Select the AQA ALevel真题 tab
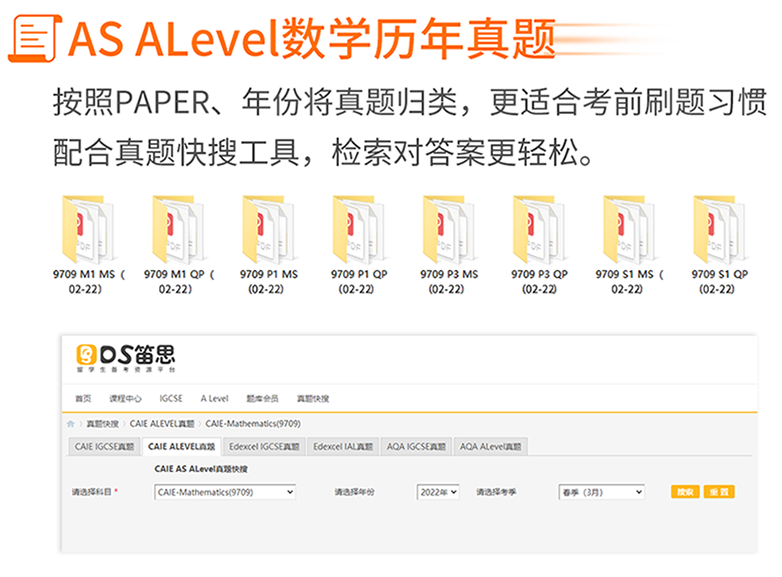The width and height of the screenshot is (782, 577). tap(491, 446)
